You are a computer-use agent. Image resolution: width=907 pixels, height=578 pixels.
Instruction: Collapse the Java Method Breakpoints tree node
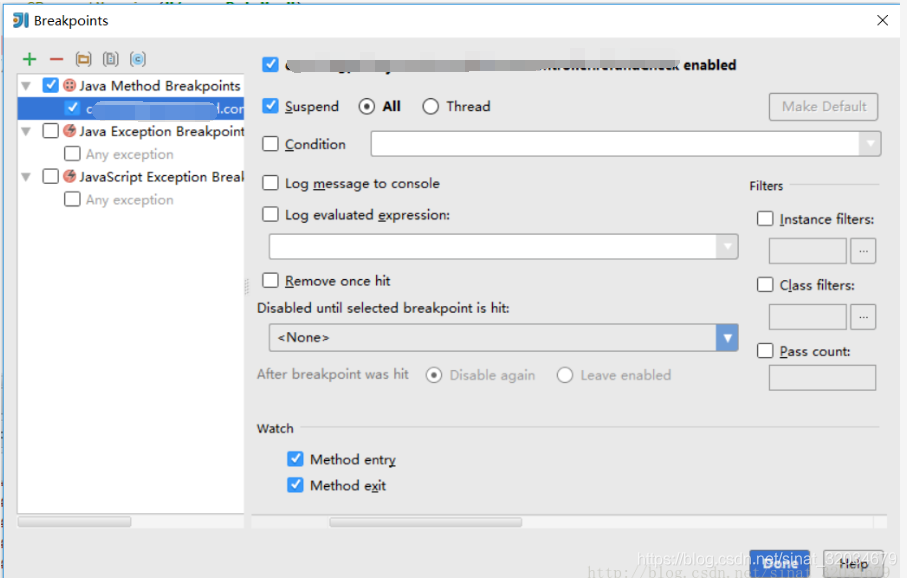[x=26, y=86]
